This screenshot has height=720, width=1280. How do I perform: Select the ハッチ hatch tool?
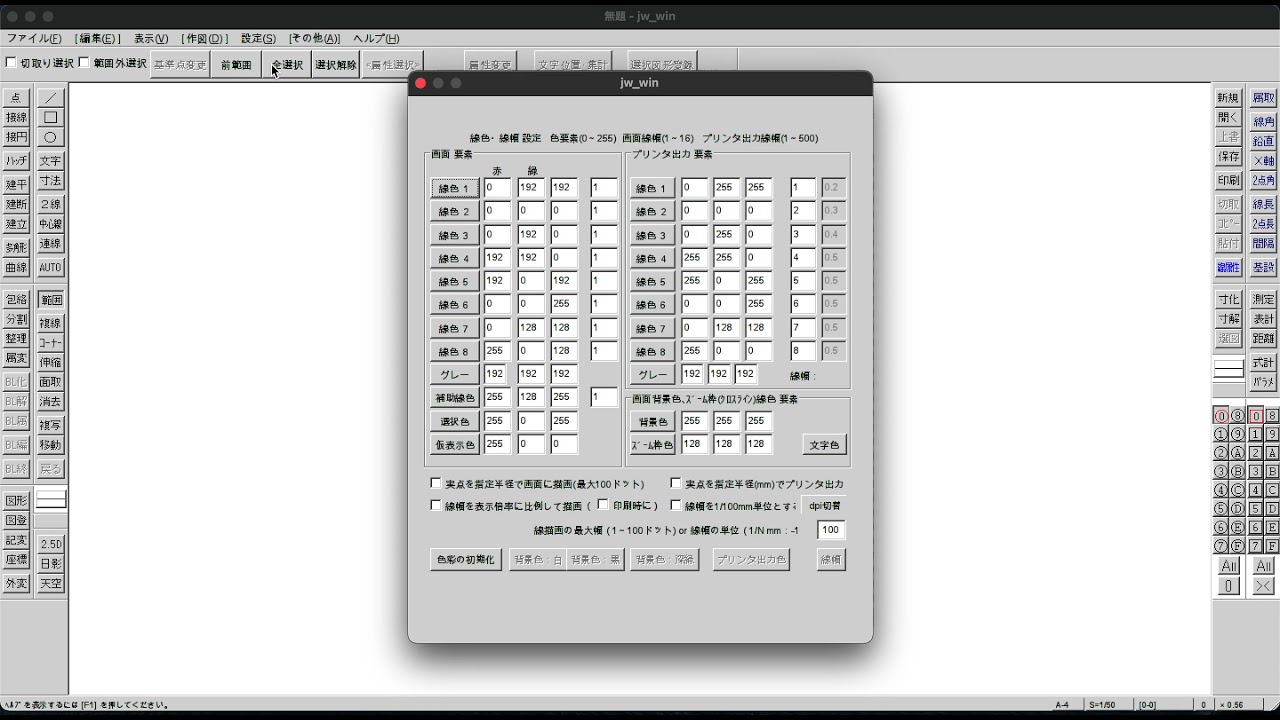(x=16, y=161)
